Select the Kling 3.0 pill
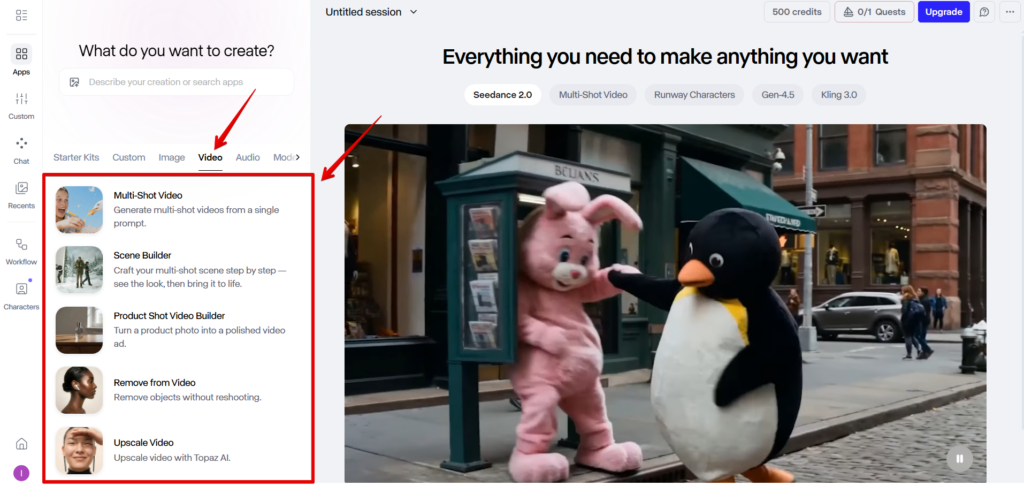This screenshot has height=486, width=1024. coord(839,95)
